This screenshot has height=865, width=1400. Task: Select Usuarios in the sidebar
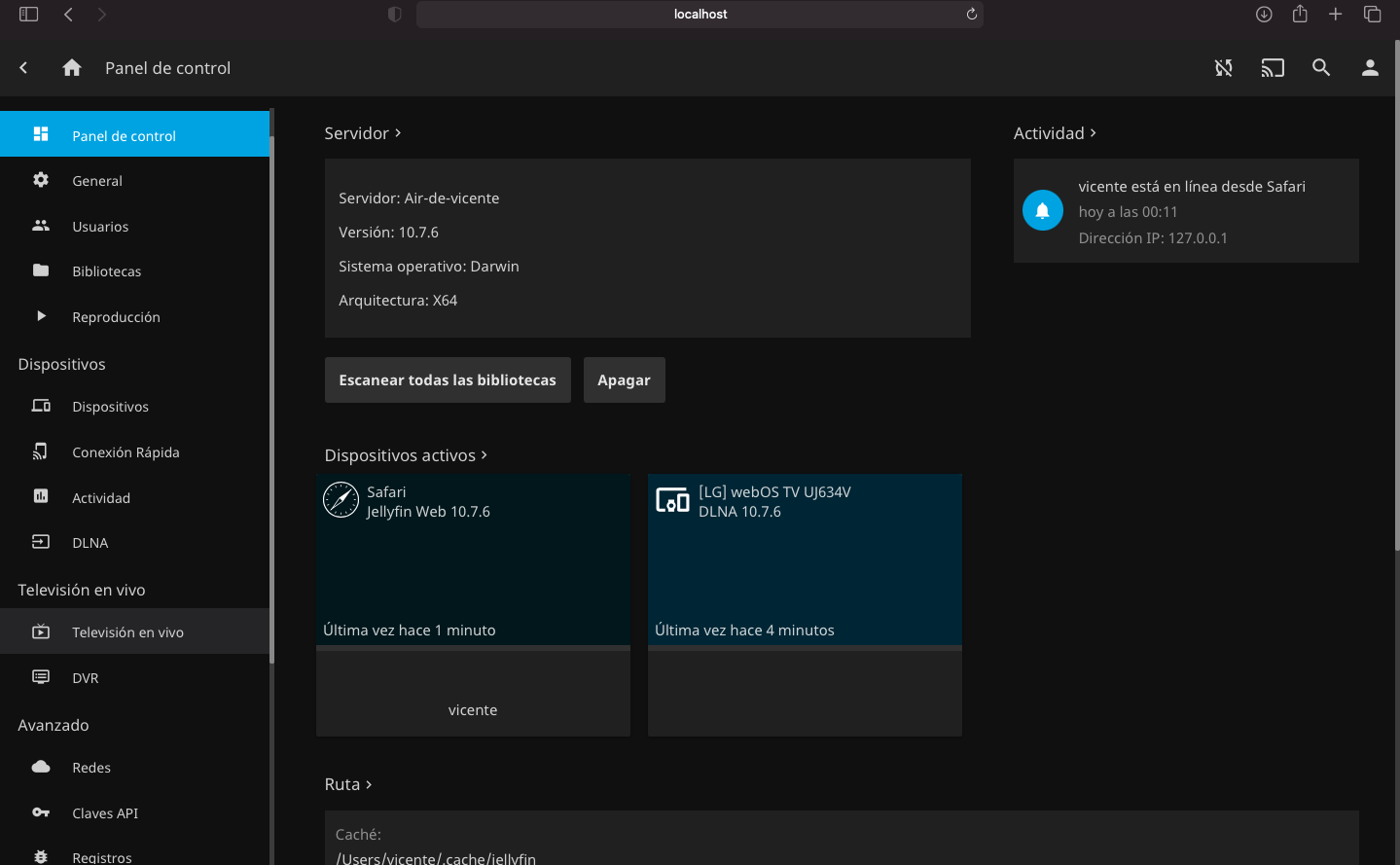click(100, 227)
